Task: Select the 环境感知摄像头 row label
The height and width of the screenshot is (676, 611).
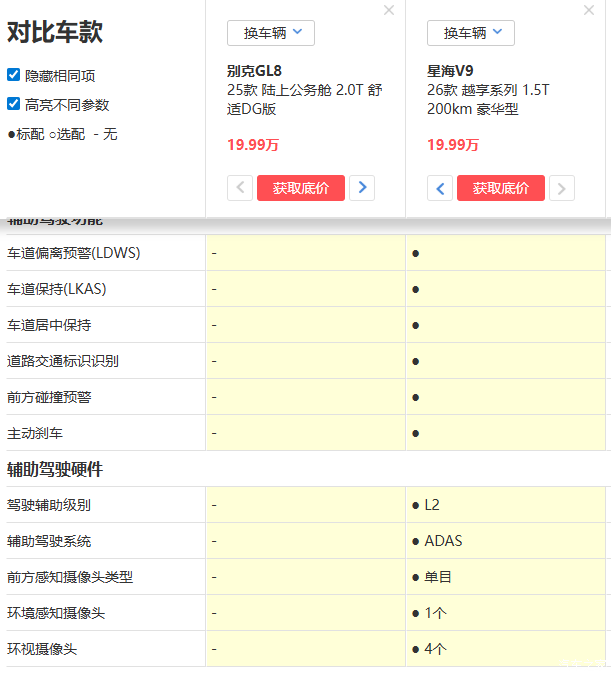Action: tap(56, 613)
